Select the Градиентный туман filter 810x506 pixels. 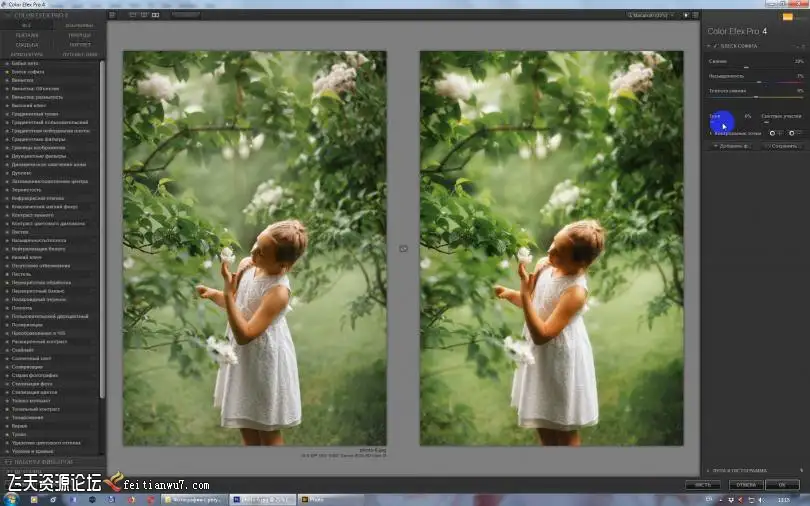point(35,114)
